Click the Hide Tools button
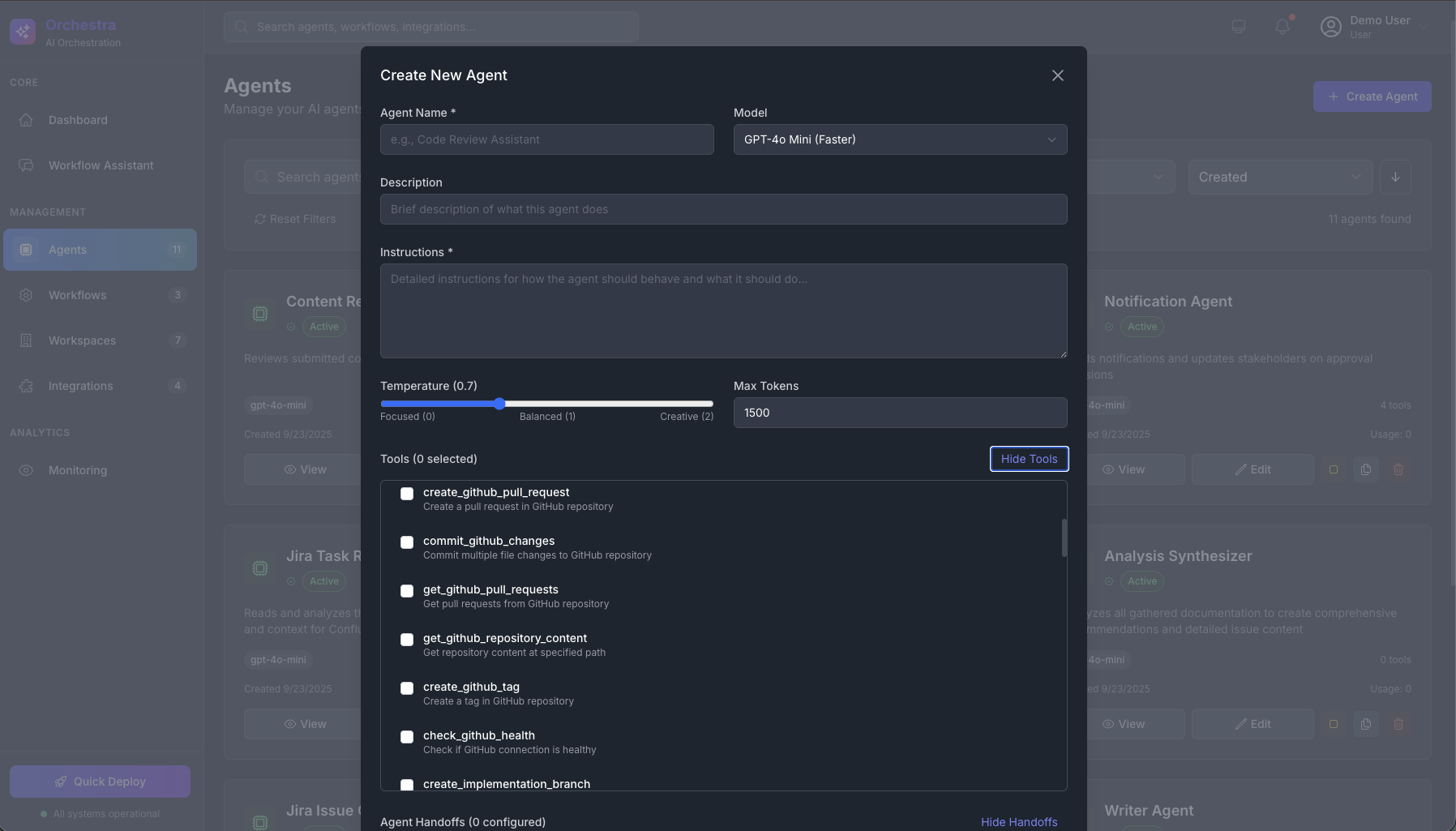This screenshot has width=1456, height=831. click(1029, 459)
